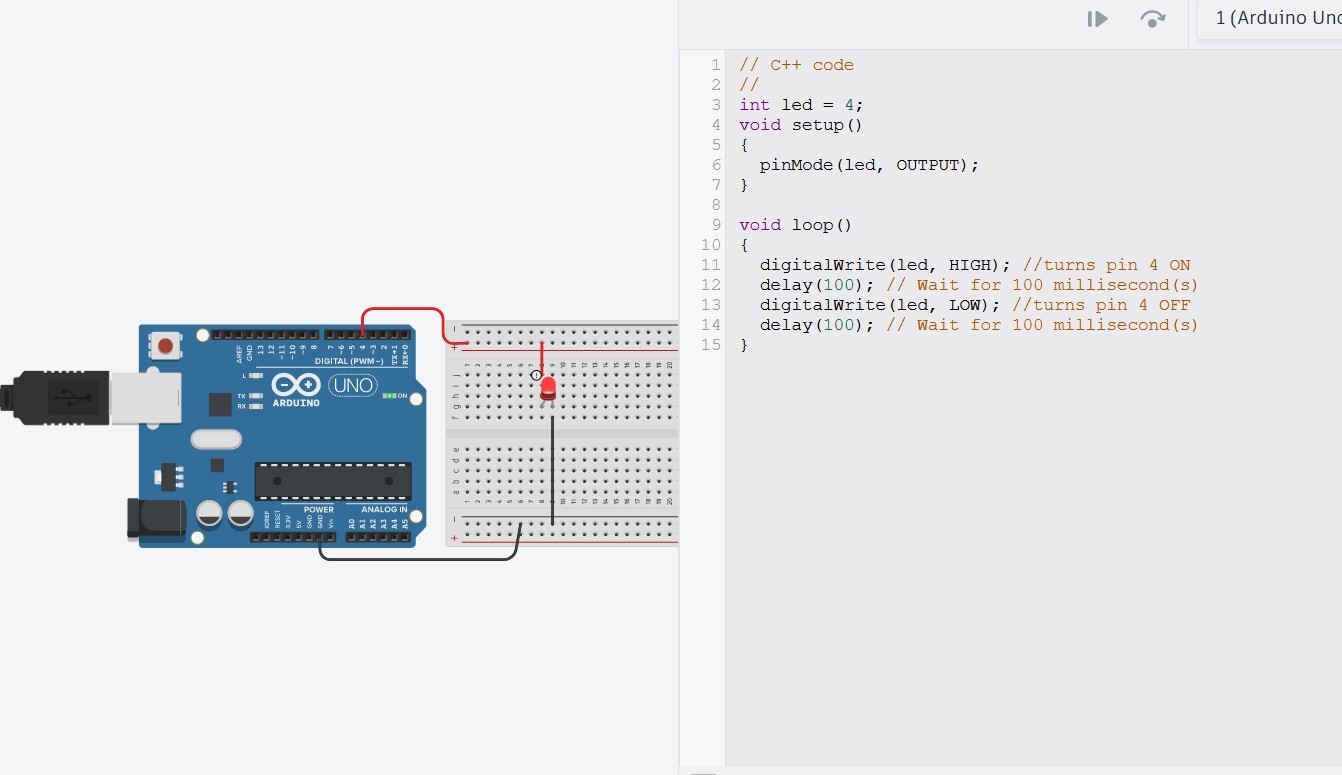Click the silver crystal oscillator on Arduino
1342x775 pixels.
(x=216, y=439)
